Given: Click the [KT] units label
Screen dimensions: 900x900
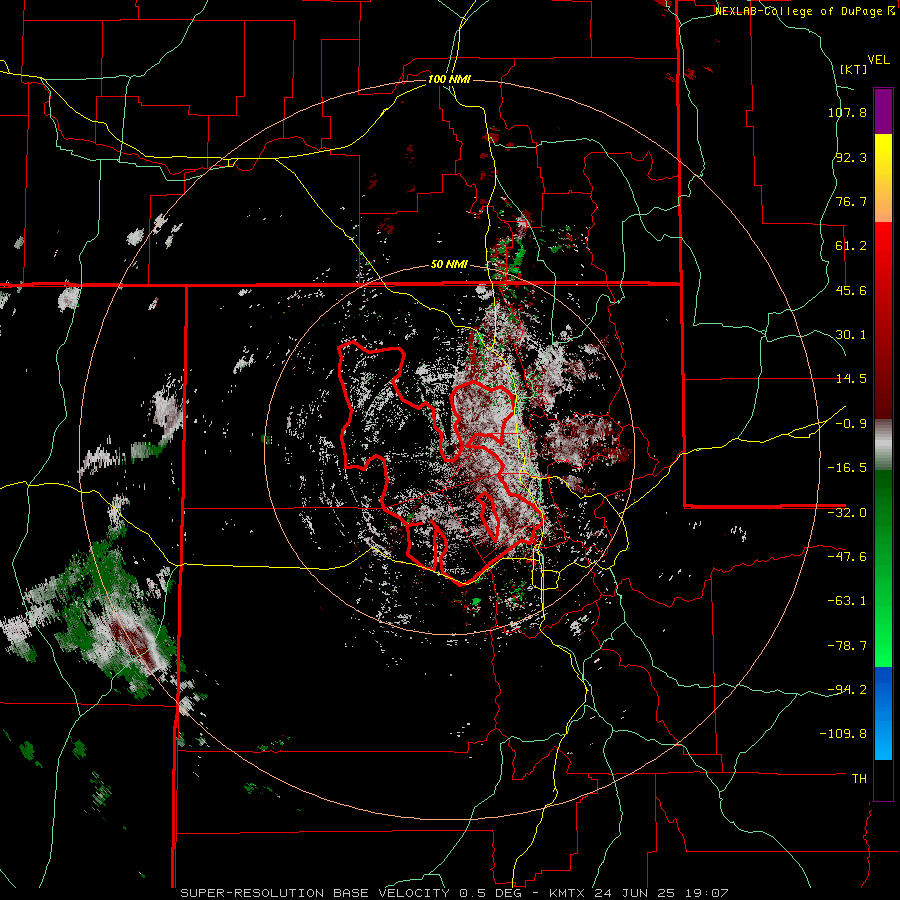Looking at the screenshot, I should pos(854,69).
